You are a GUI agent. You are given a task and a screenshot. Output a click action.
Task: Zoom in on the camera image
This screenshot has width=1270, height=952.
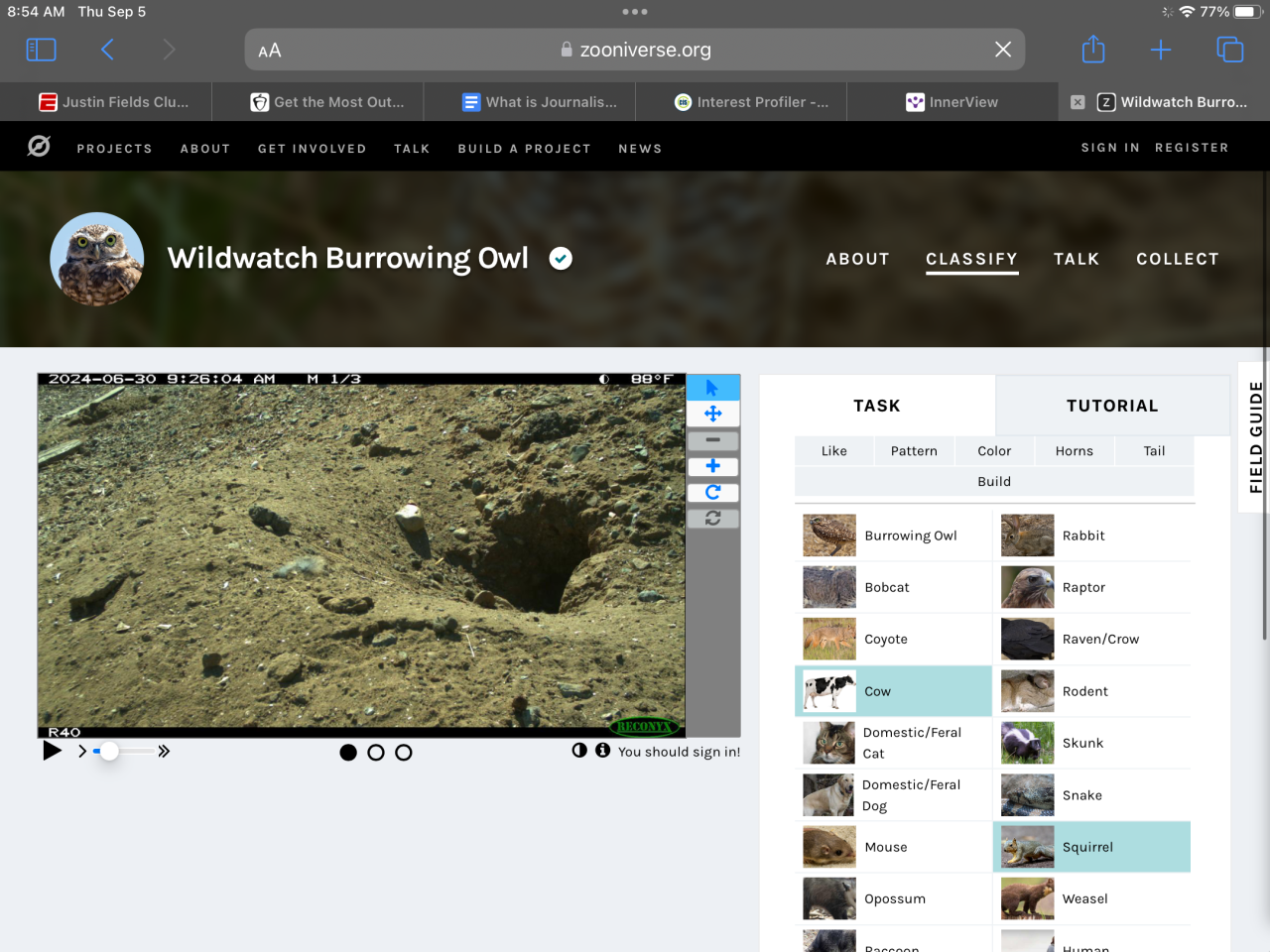(712, 466)
